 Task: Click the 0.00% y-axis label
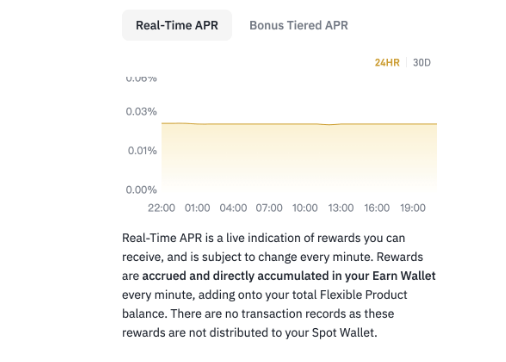141,190
